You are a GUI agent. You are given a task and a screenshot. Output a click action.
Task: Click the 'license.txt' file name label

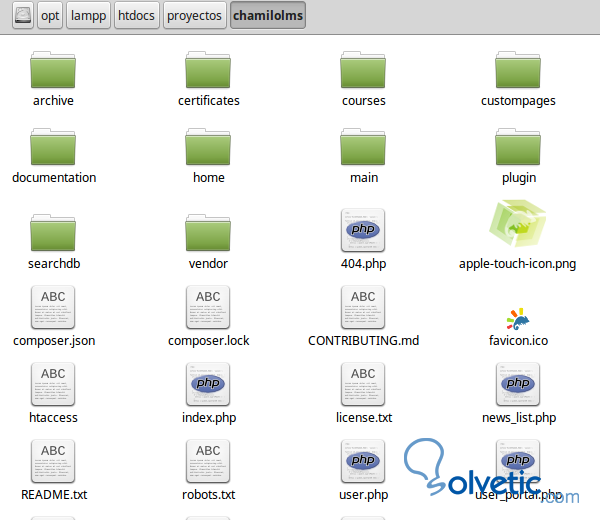coord(364,417)
